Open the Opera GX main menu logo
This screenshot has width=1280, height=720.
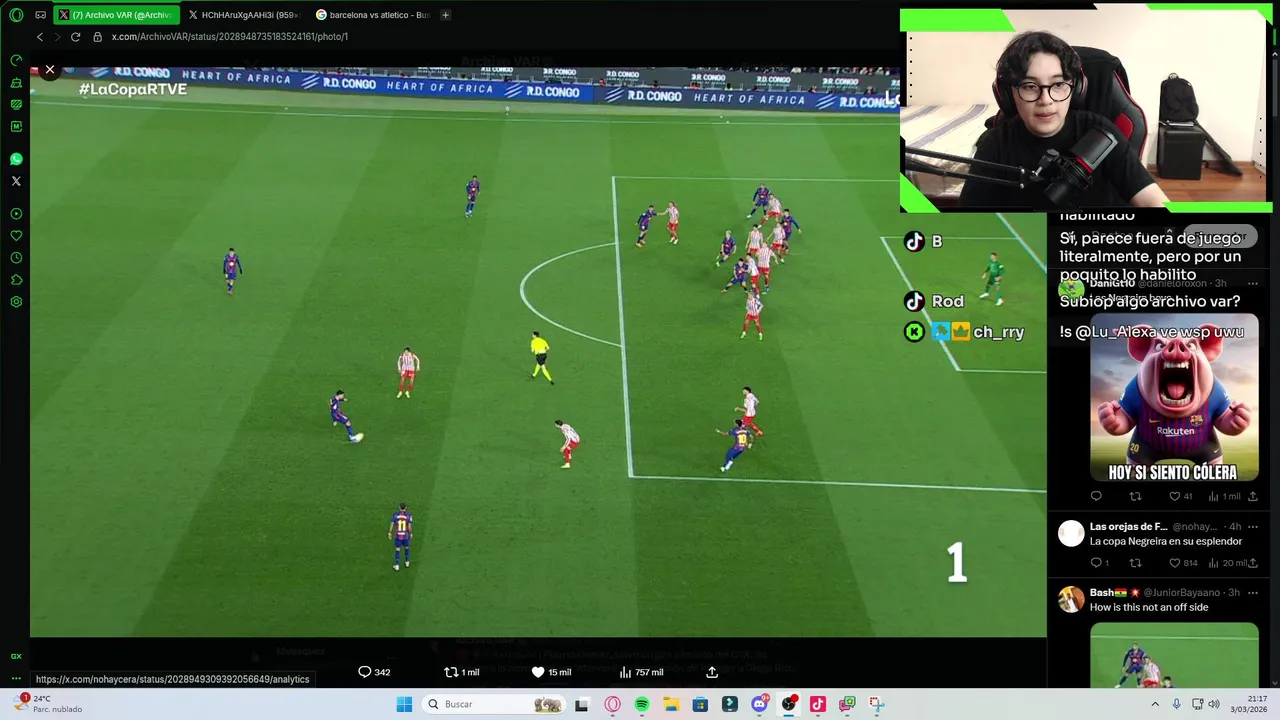click(x=16, y=15)
